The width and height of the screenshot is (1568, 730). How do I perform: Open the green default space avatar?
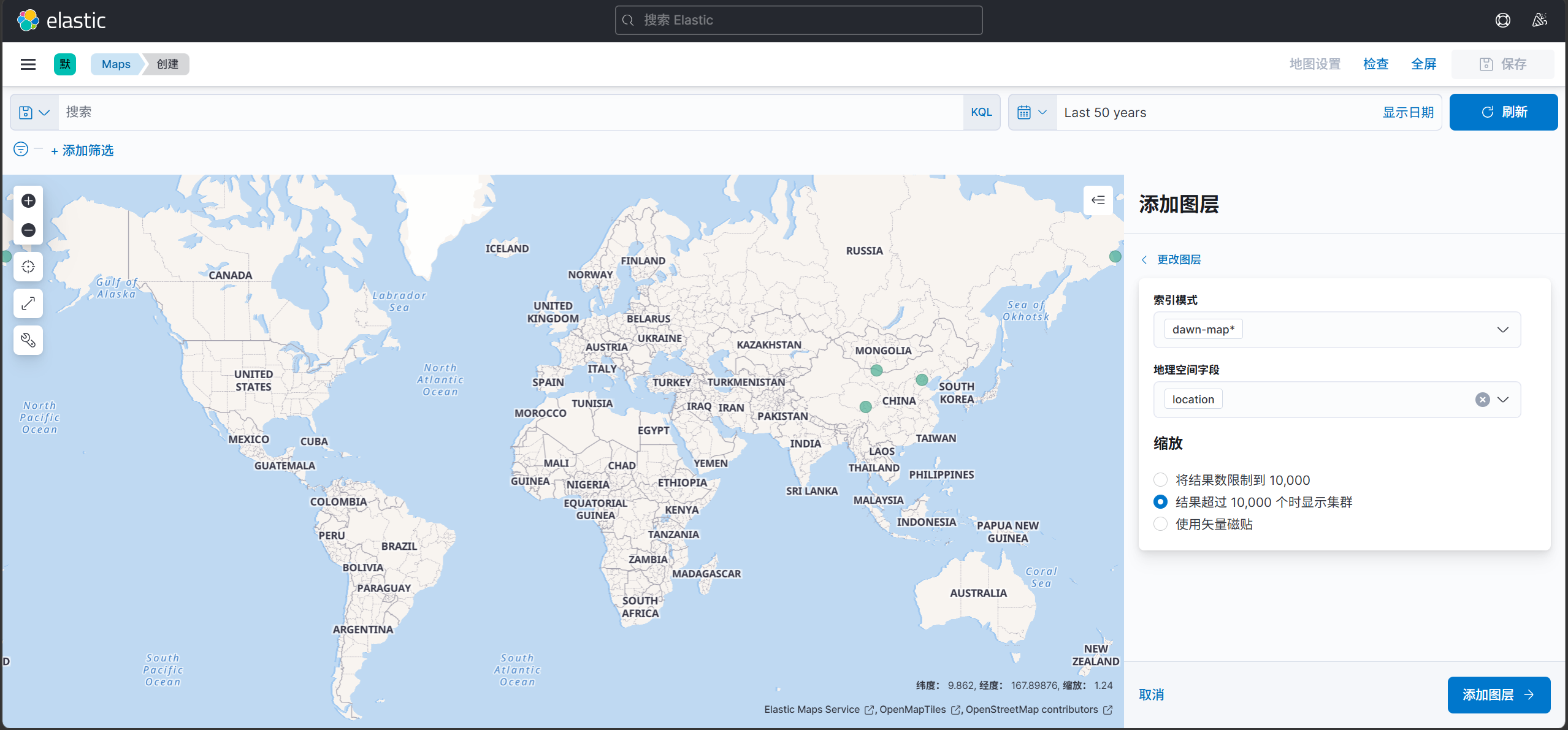65,64
